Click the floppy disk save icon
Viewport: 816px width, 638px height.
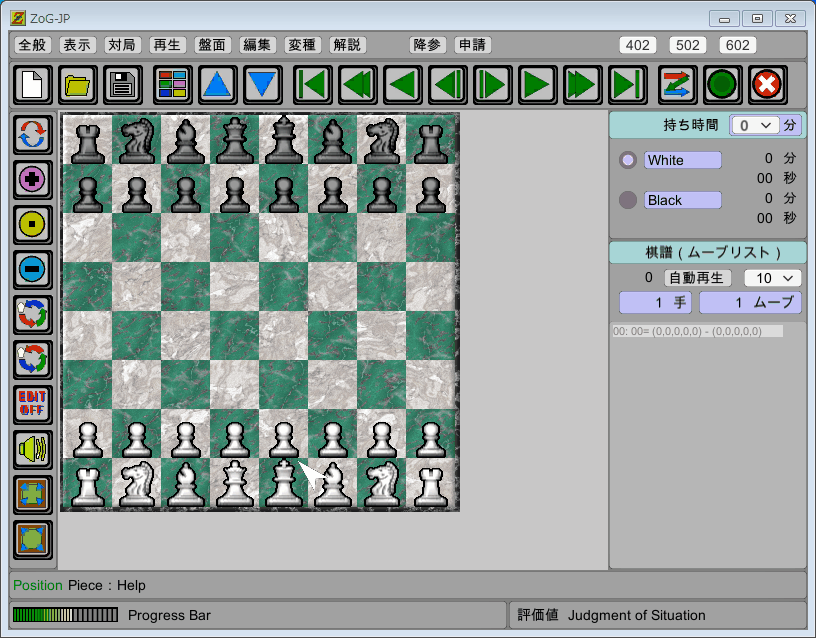click(x=122, y=84)
